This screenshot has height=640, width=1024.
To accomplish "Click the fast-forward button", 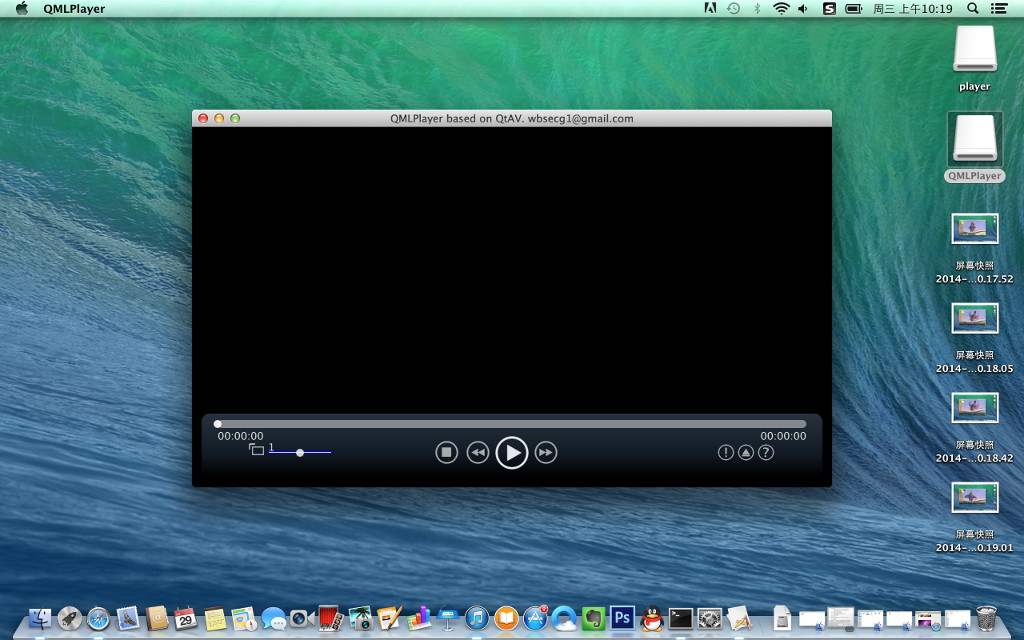I will [x=546, y=452].
